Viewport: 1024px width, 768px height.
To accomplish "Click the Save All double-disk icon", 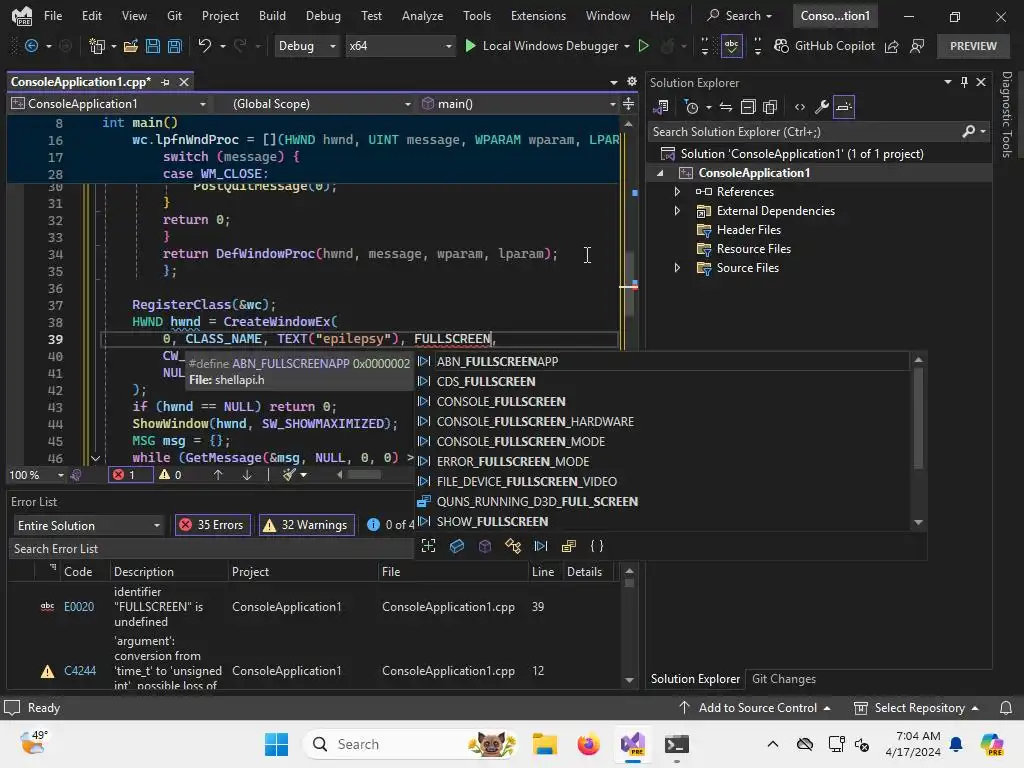I will (x=174, y=46).
